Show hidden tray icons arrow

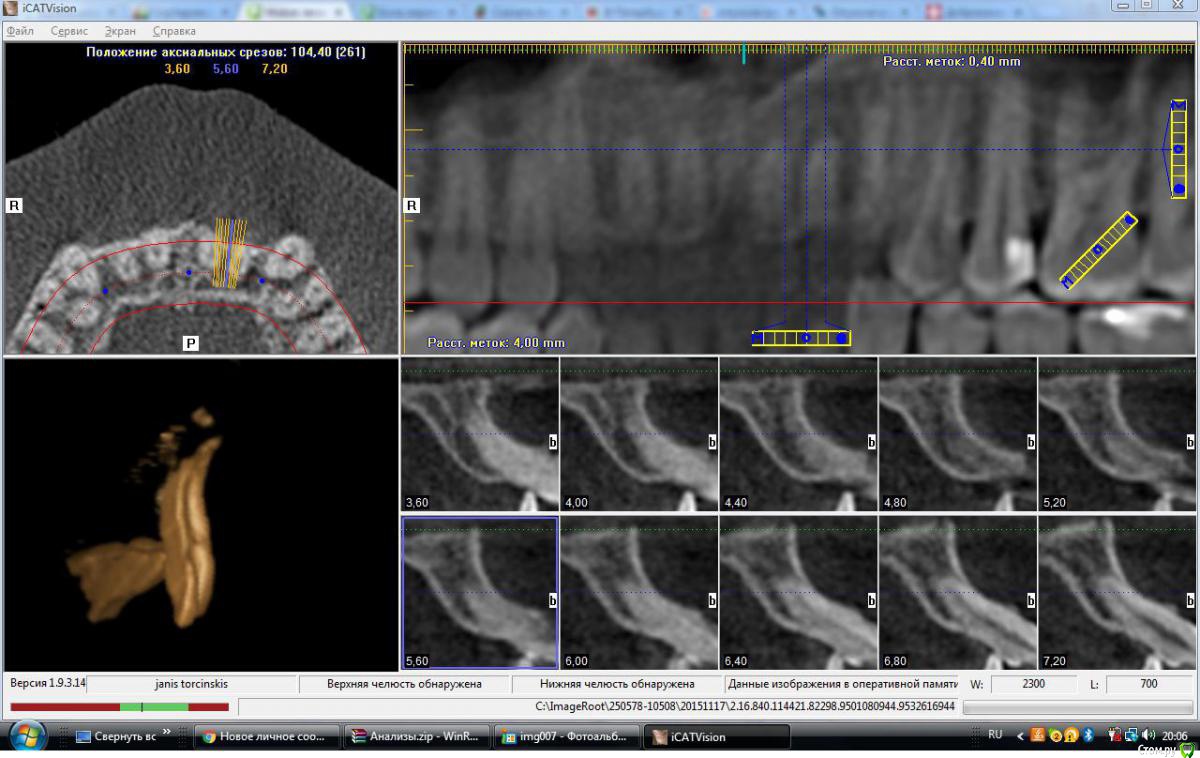click(x=1021, y=736)
